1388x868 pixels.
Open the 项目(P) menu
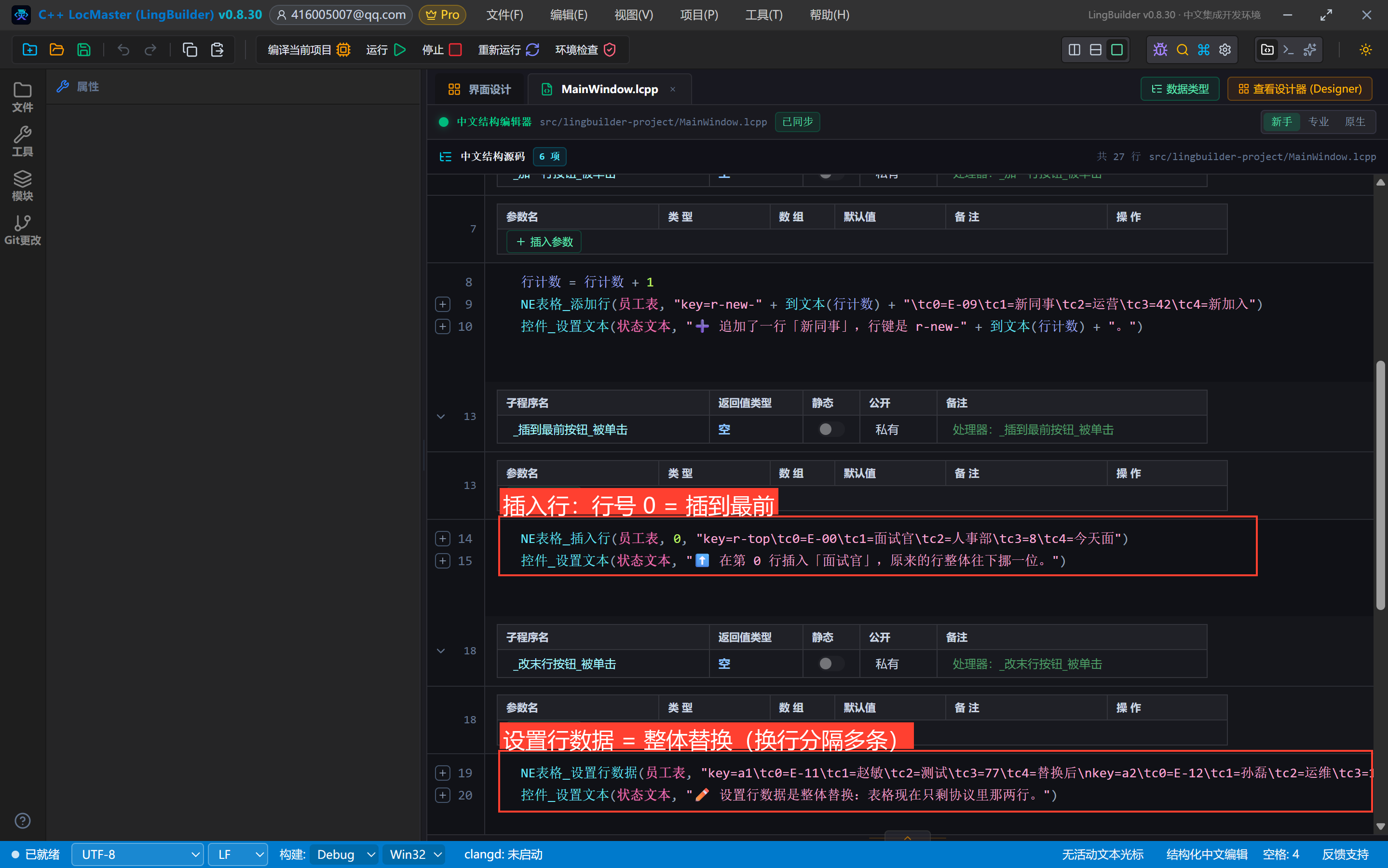tap(699, 15)
